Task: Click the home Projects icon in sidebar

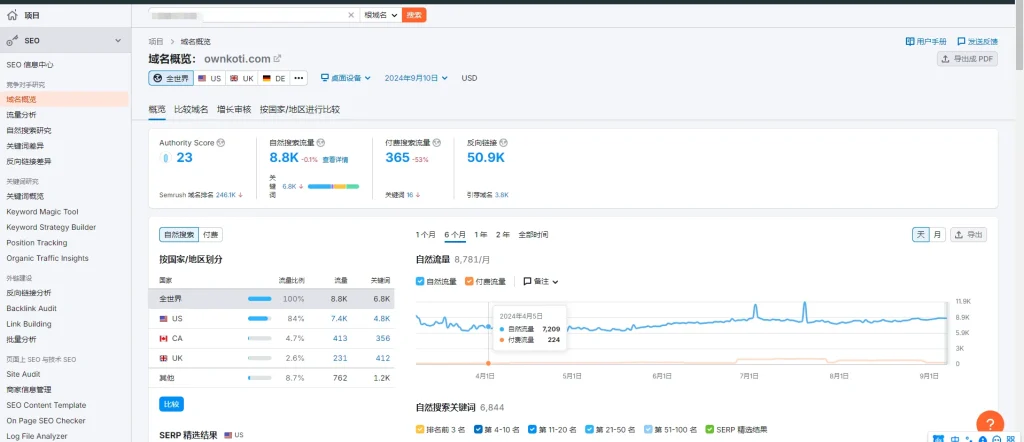Action: point(12,16)
